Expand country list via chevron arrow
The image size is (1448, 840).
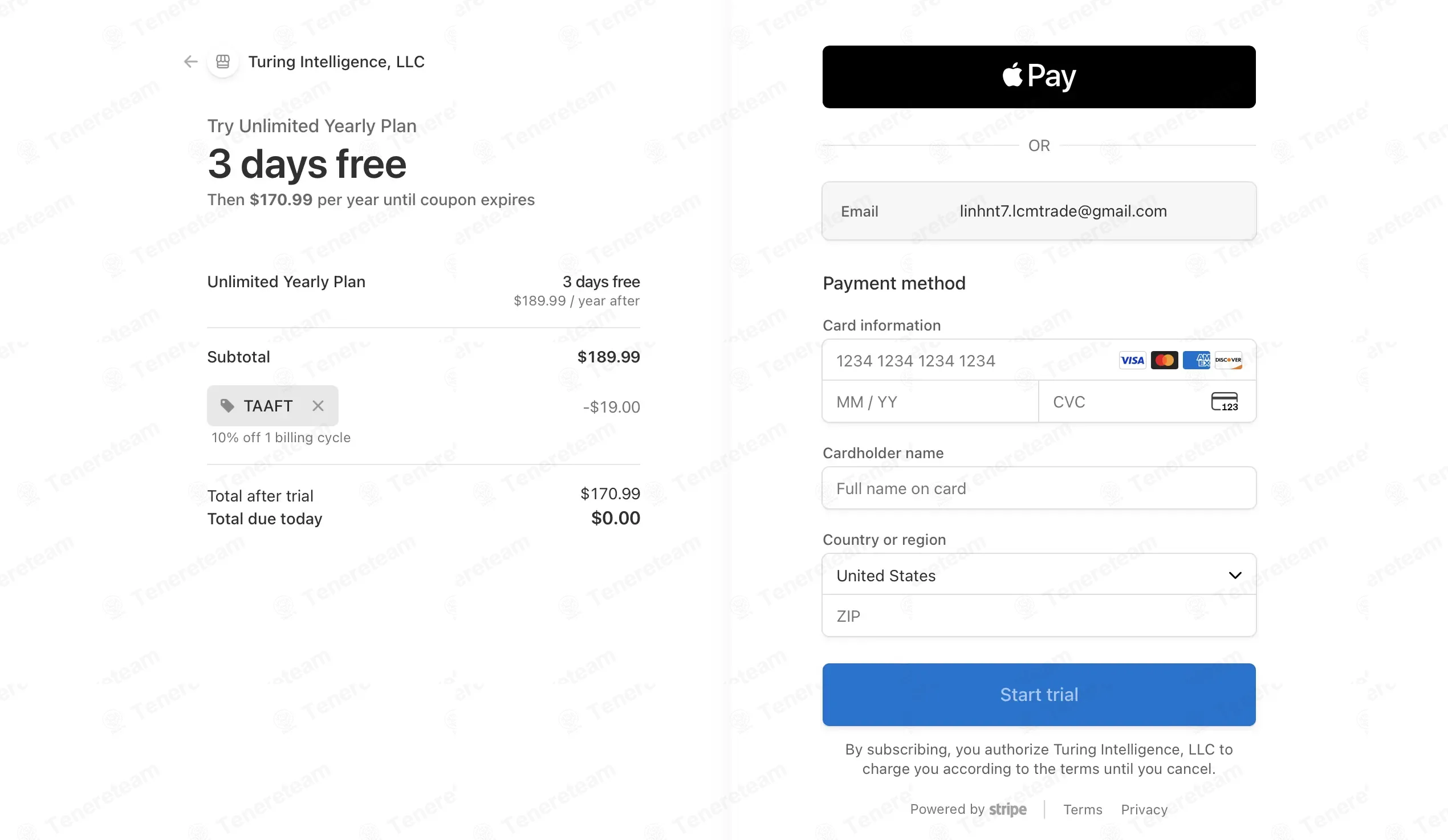pos(1235,575)
